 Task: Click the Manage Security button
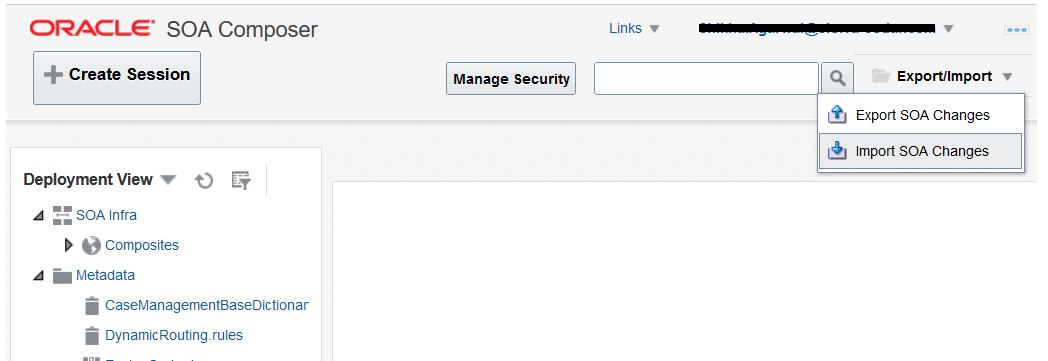[x=511, y=79]
